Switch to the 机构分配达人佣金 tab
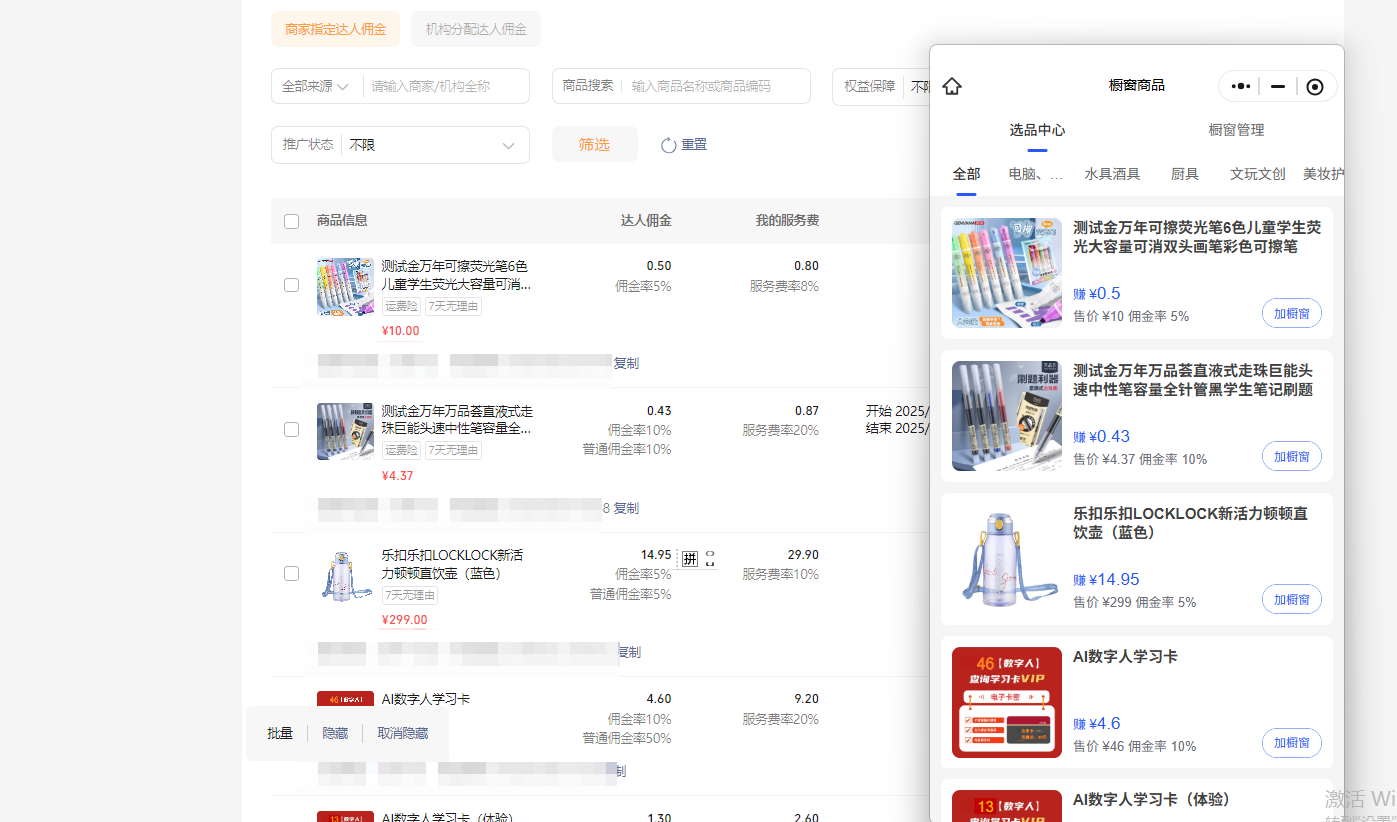Viewport: 1397px width, 822px height. pyautogui.click(x=475, y=29)
